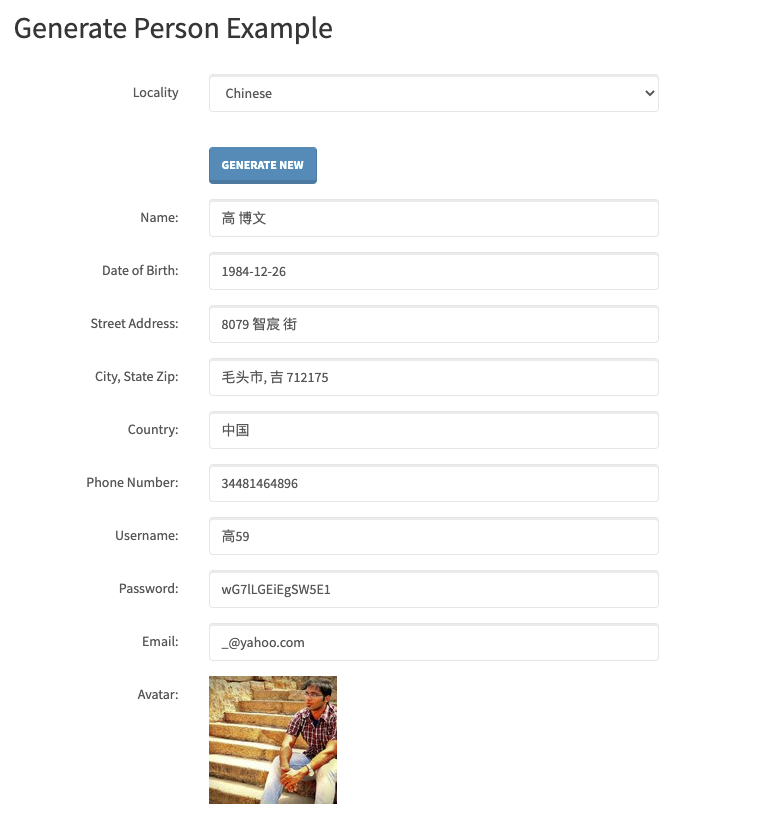The width and height of the screenshot is (761, 819).
Task: Click the Country input field
Action: pos(434,430)
